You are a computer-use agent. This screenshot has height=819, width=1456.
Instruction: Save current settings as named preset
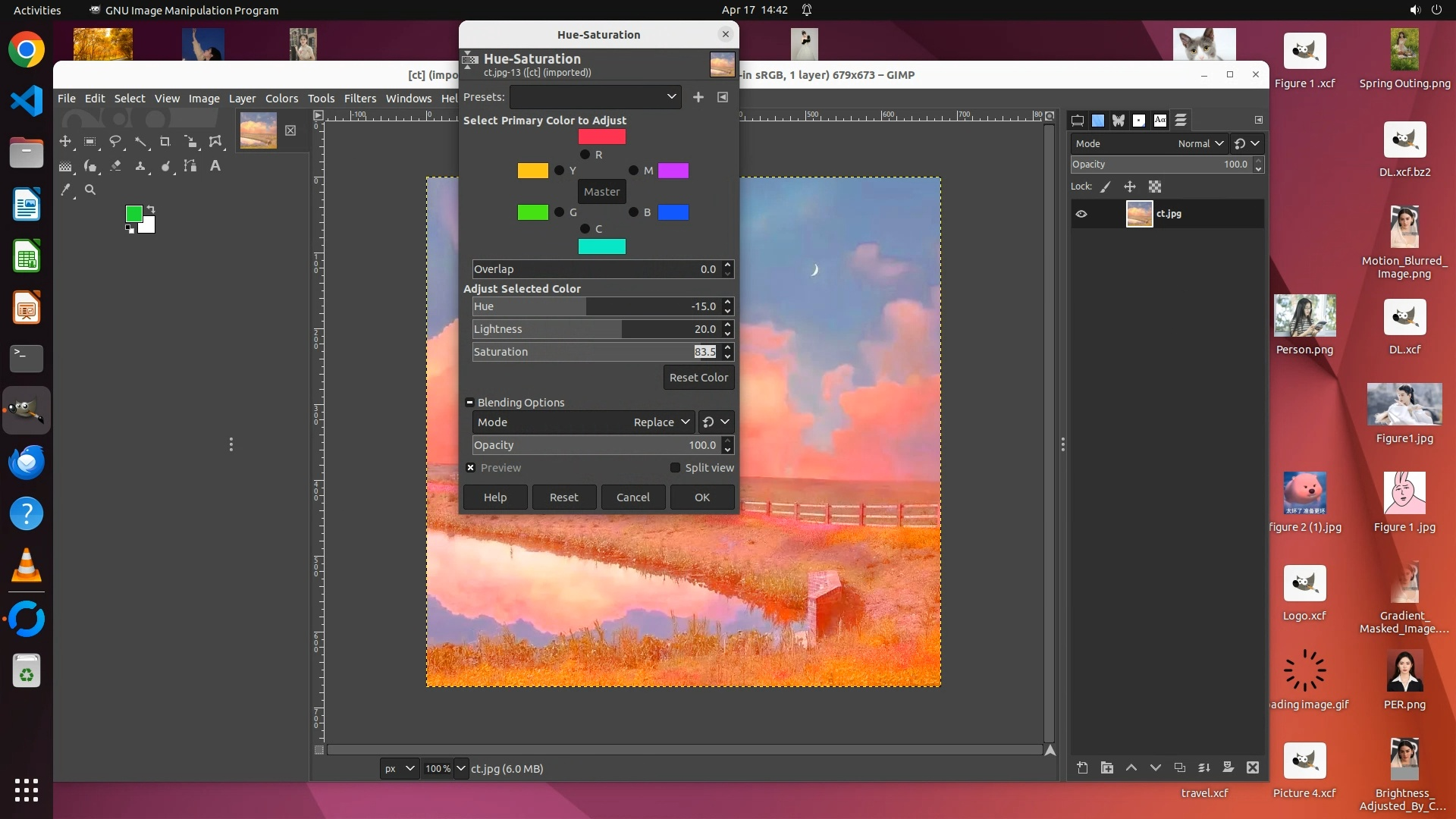698,97
